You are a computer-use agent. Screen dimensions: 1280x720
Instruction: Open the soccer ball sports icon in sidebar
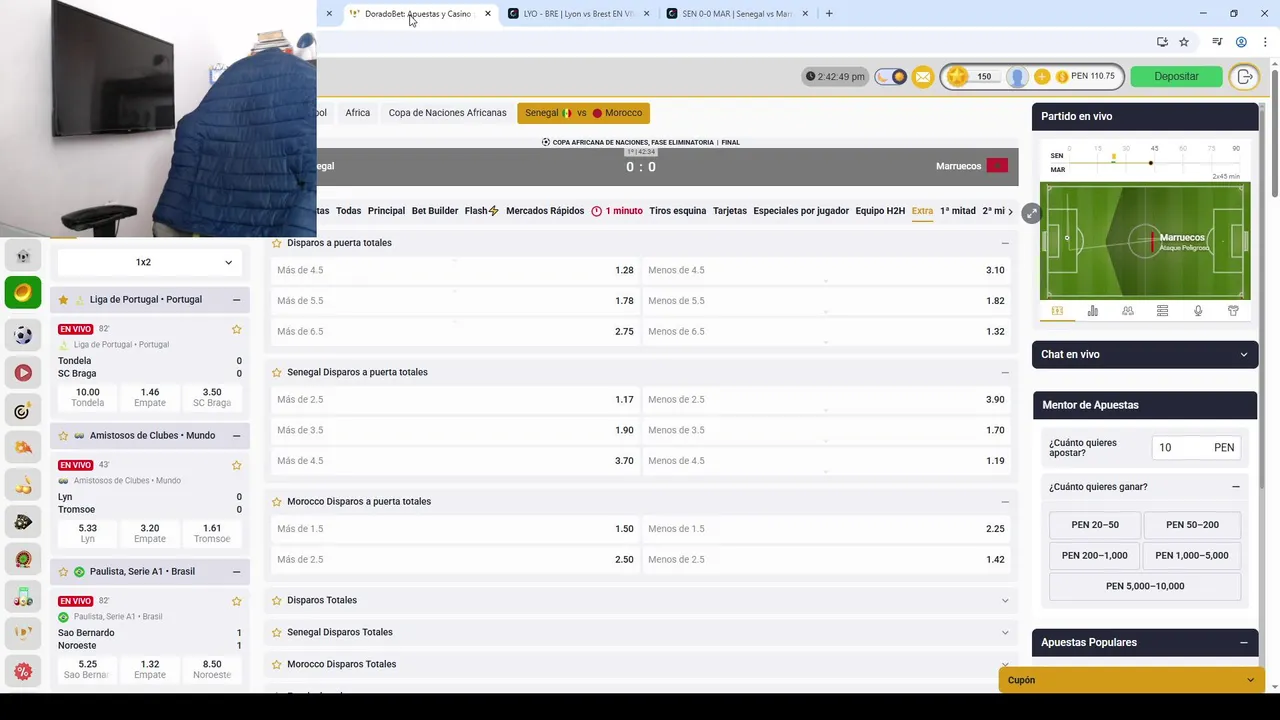23,335
